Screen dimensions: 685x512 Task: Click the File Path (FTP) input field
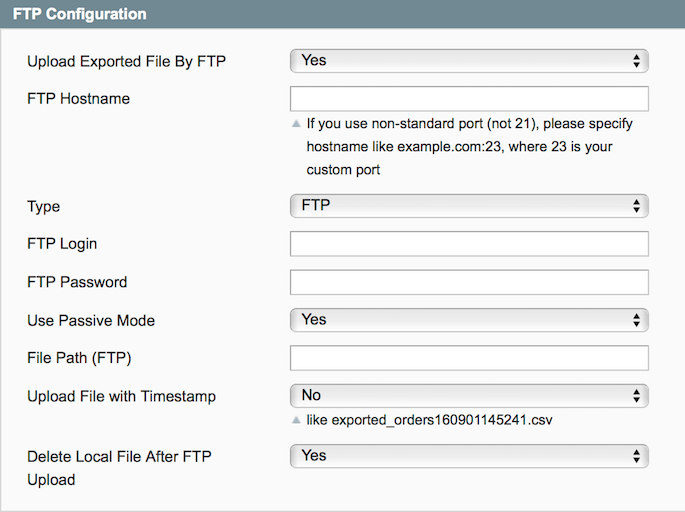[x=469, y=358]
